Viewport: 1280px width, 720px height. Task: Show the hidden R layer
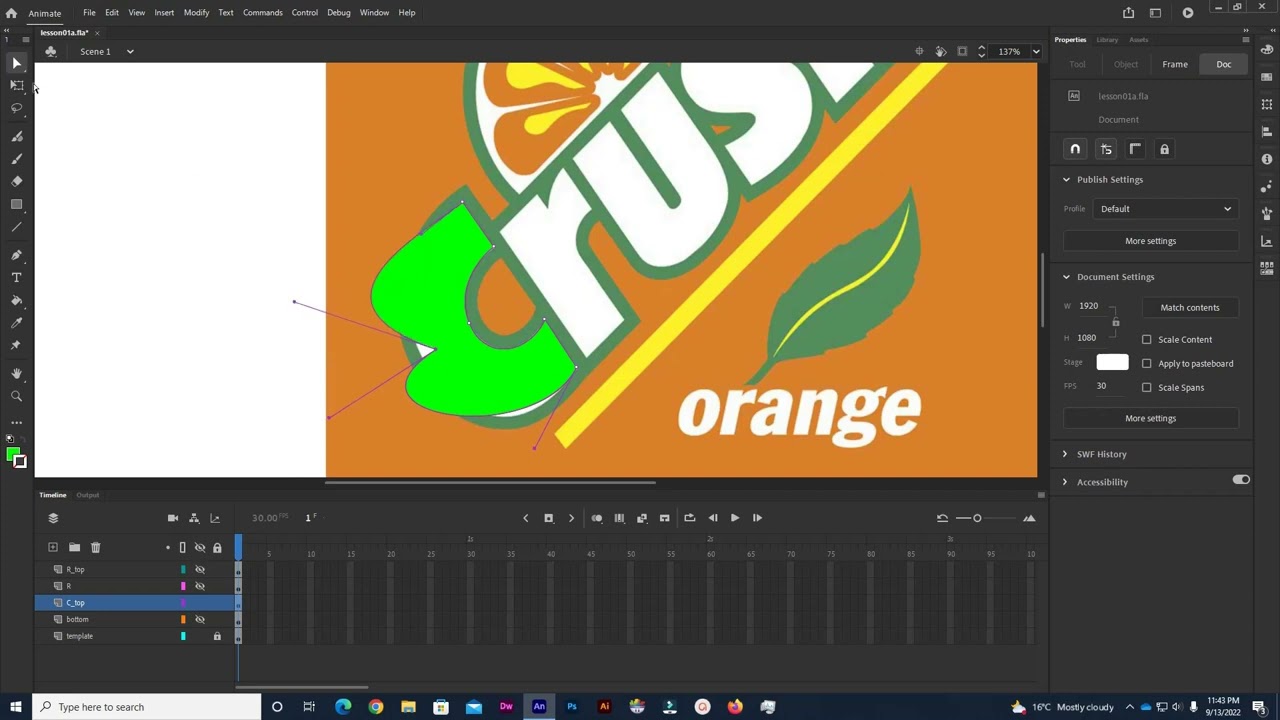(x=200, y=586)
